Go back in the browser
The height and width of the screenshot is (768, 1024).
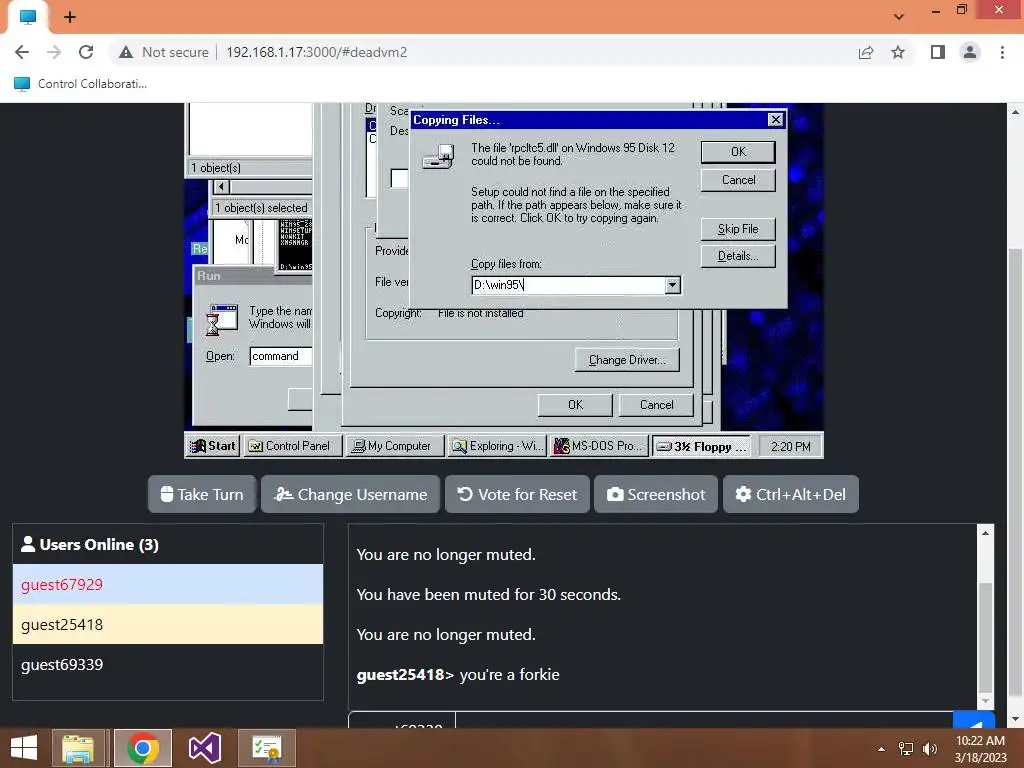tap(22, 52)
